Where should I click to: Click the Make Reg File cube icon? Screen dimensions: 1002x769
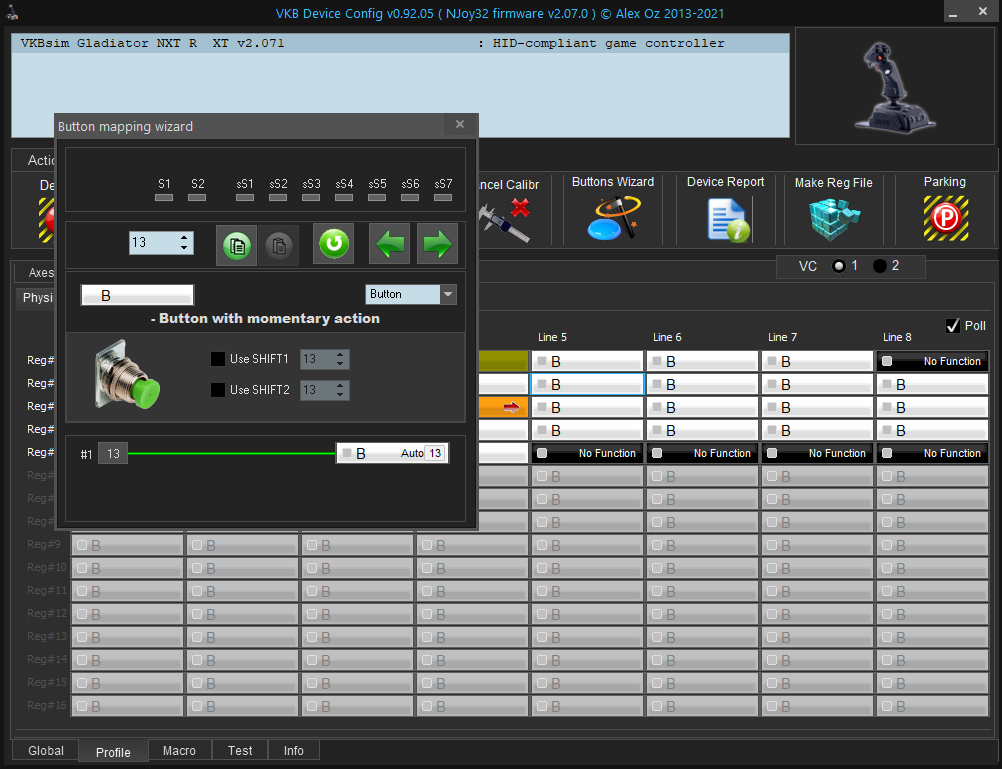click(x=833, y=219)
